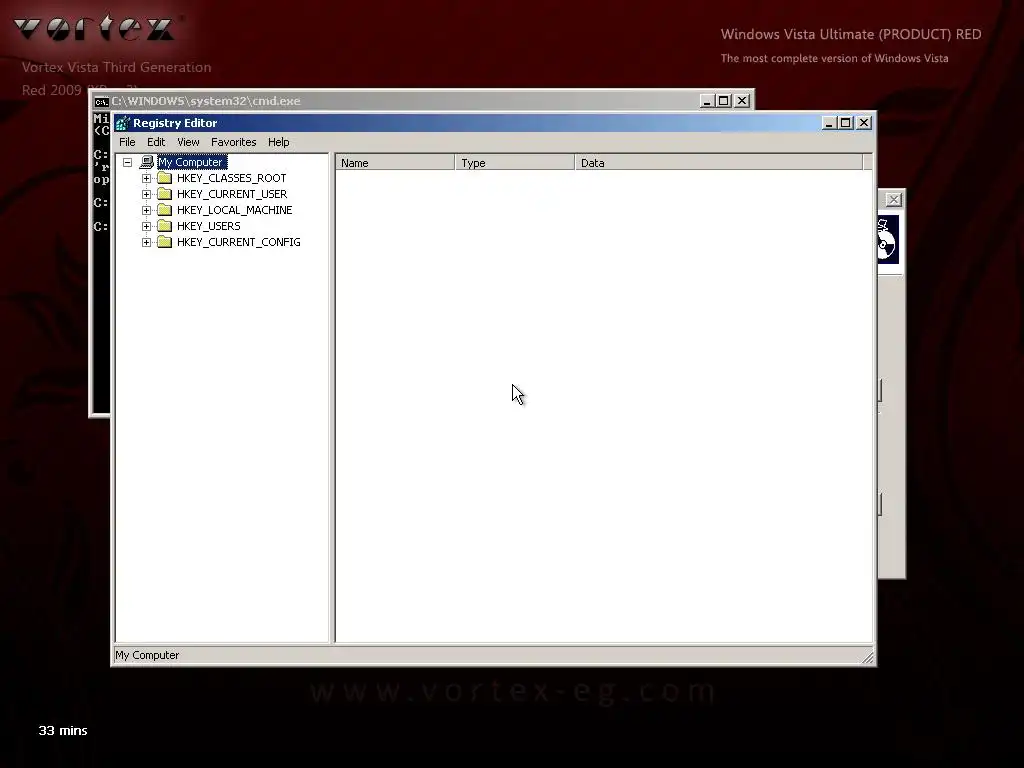Click the HKEY_CURRENT_CONFIG folder icon
Screen dimensions: 1024x768
[x=165, y=242]
